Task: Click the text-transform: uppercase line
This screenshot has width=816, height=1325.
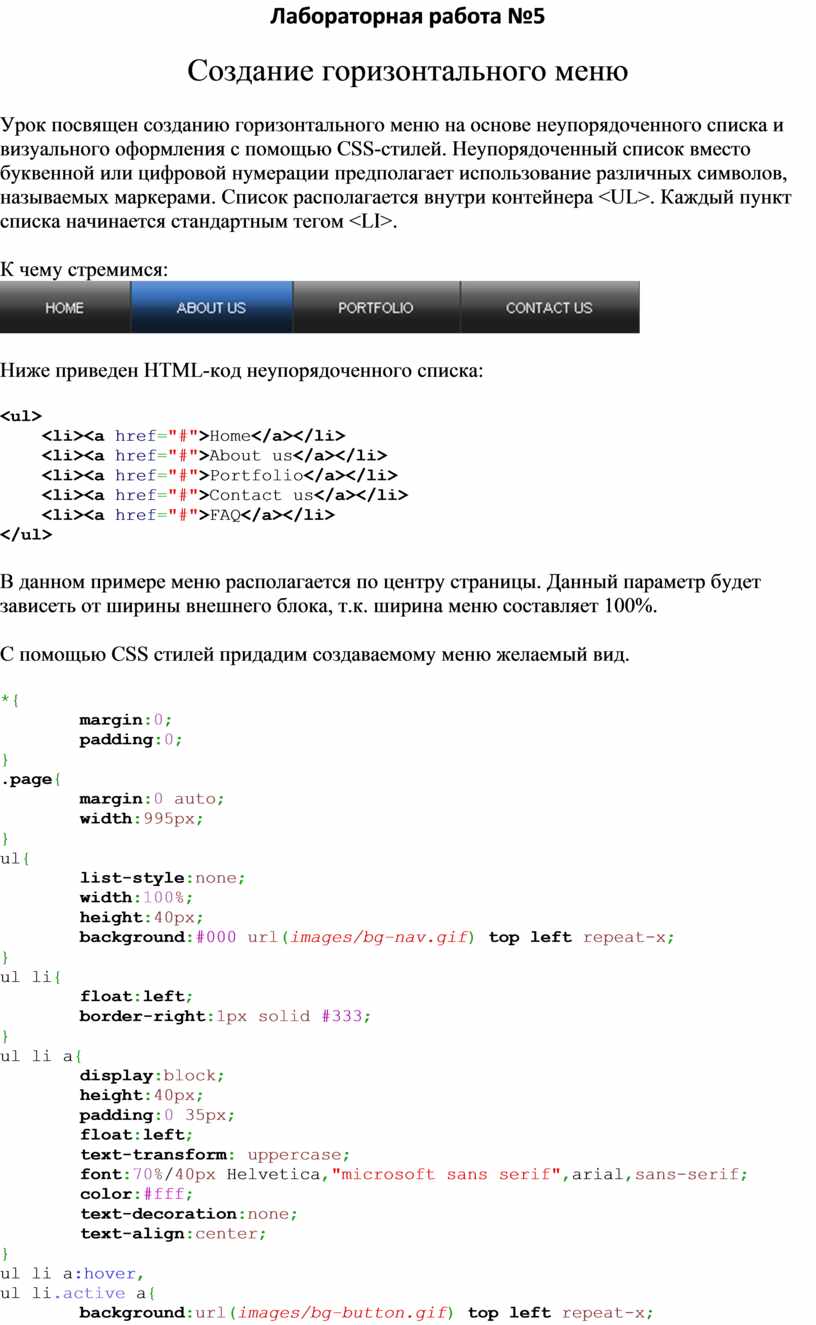Action: 215,1154
